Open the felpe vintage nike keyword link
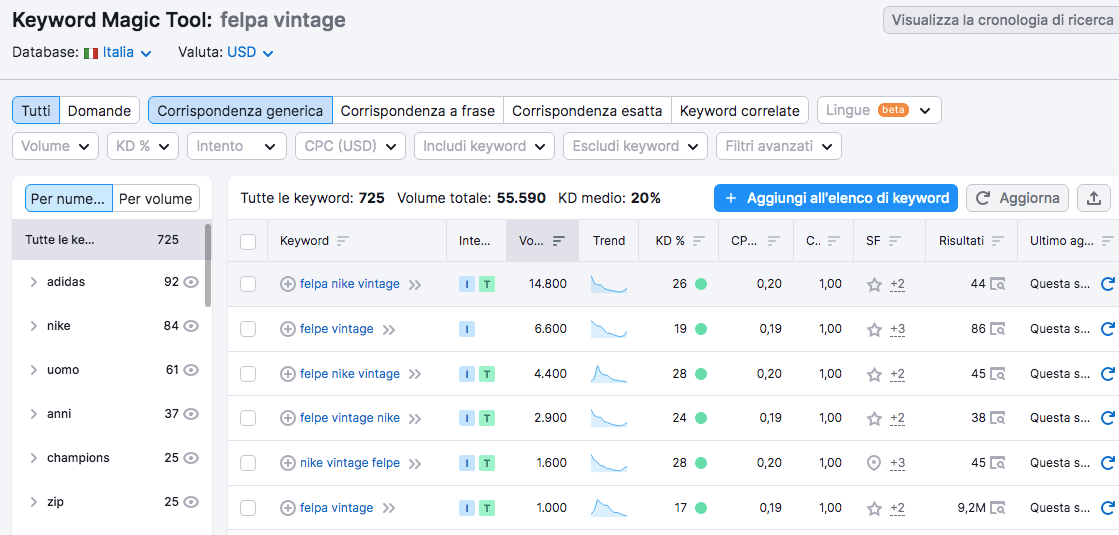 [x=349, y=418]
